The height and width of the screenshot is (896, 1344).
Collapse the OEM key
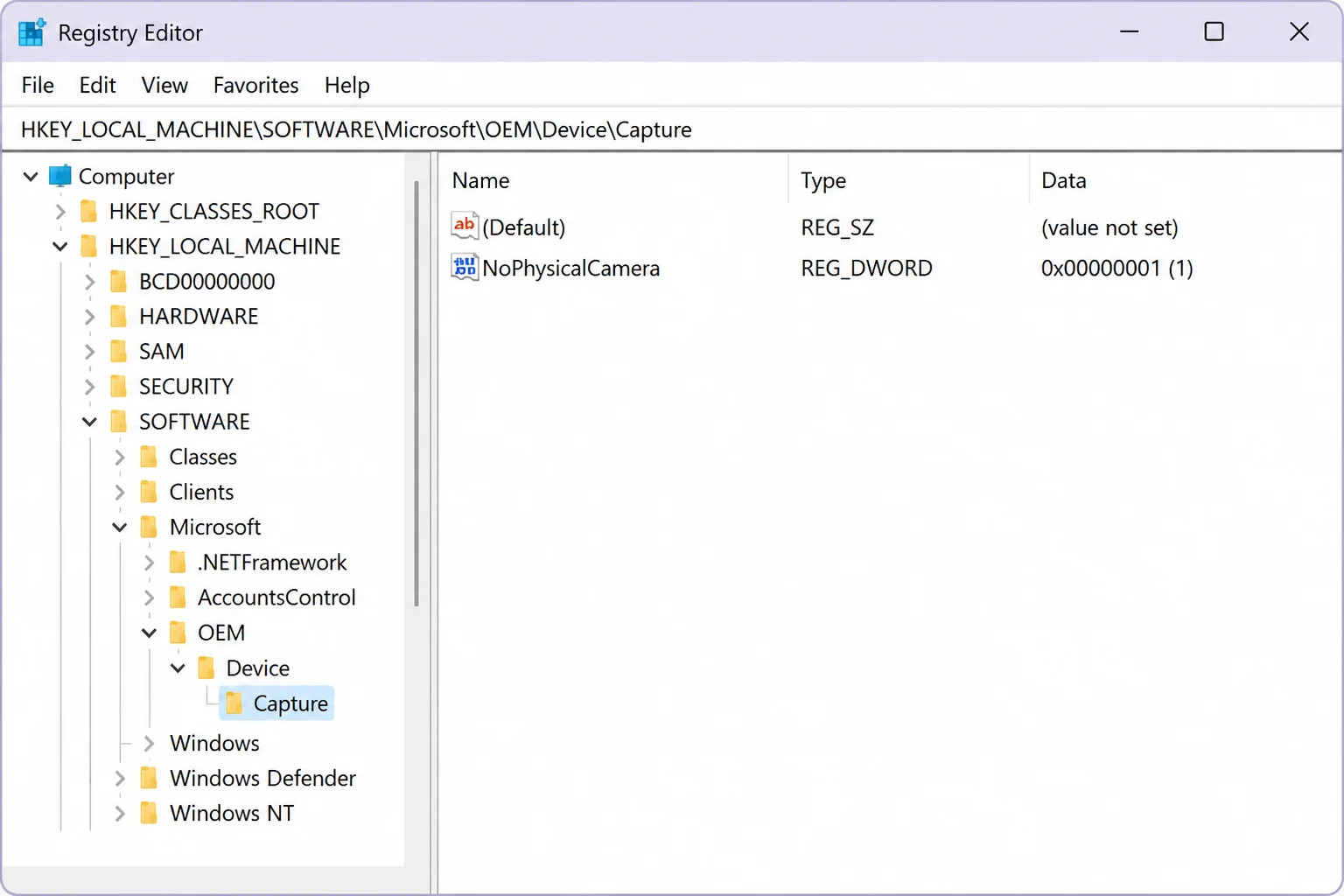(x=149, y=633)
